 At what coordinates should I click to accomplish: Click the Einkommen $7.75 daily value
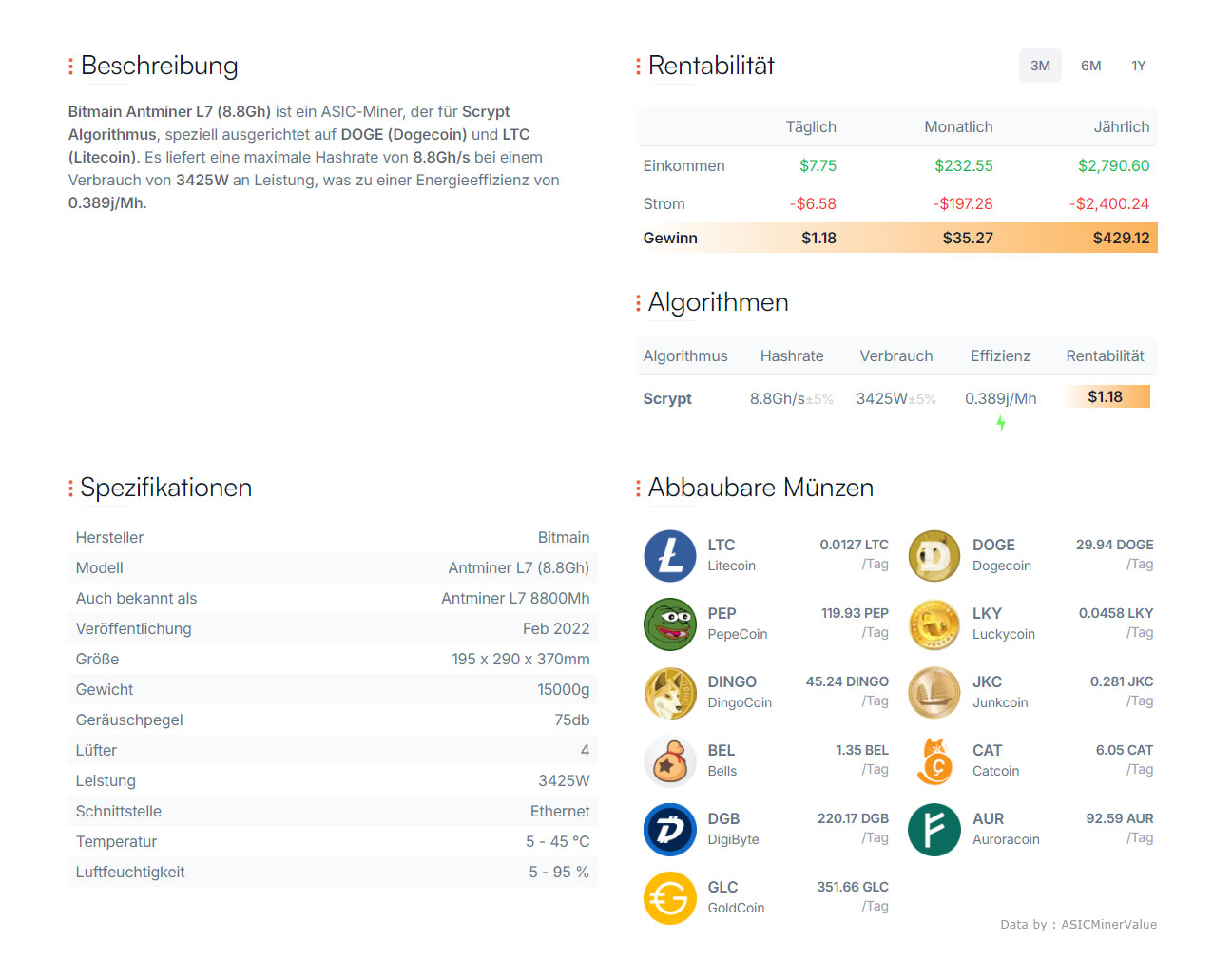818,165
